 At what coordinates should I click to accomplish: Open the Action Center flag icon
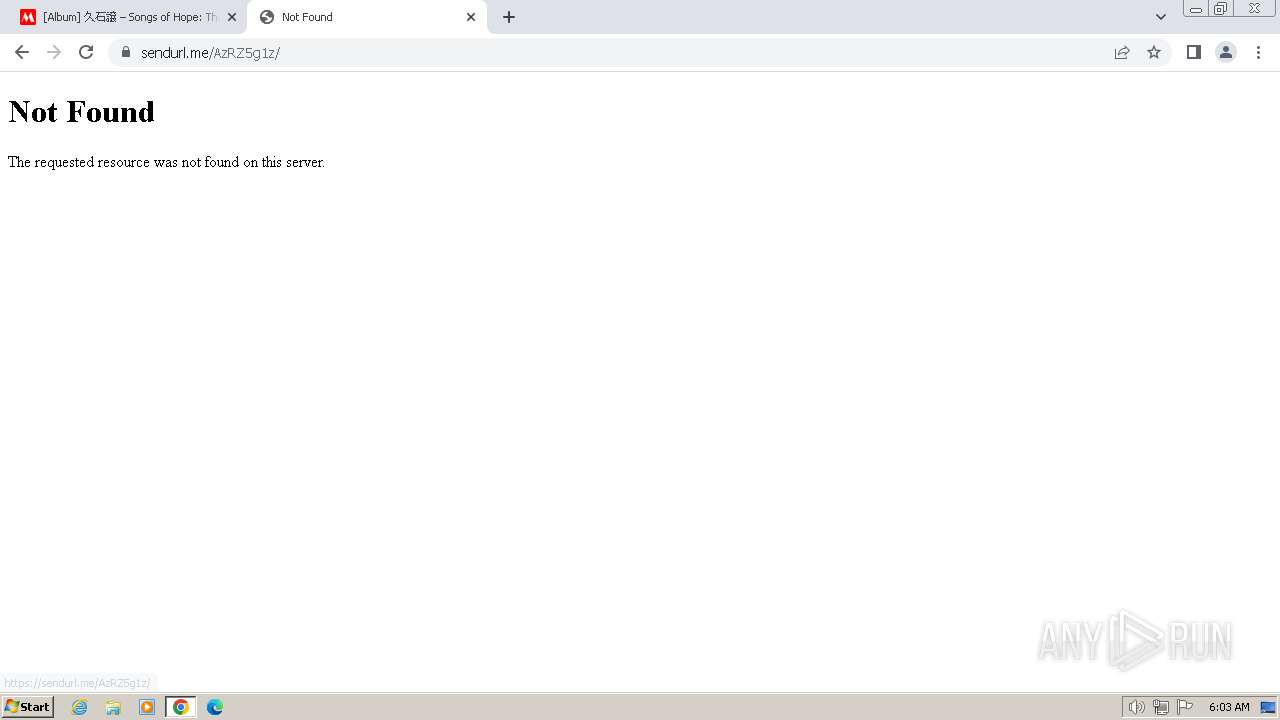[1185, 707]
